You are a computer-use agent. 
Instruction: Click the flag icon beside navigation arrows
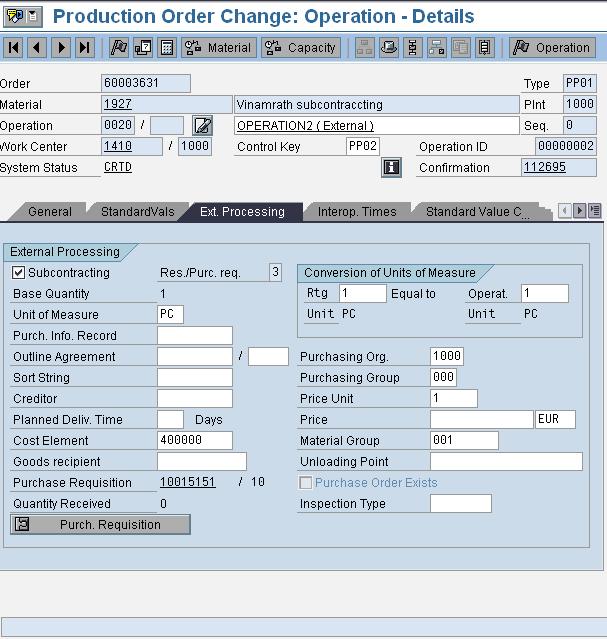[x=119, y=48]
